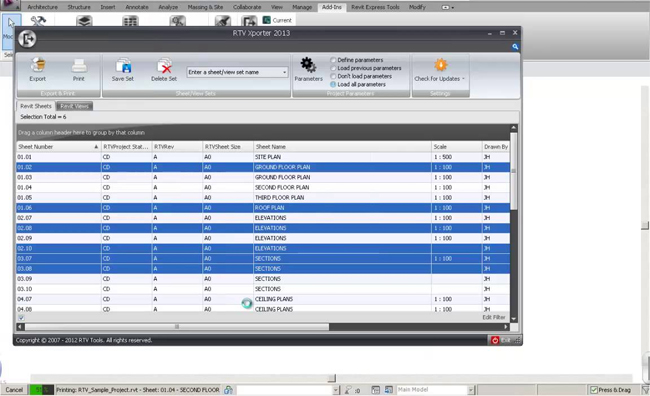Click the grid scroll down arrow

coord(514,318)
